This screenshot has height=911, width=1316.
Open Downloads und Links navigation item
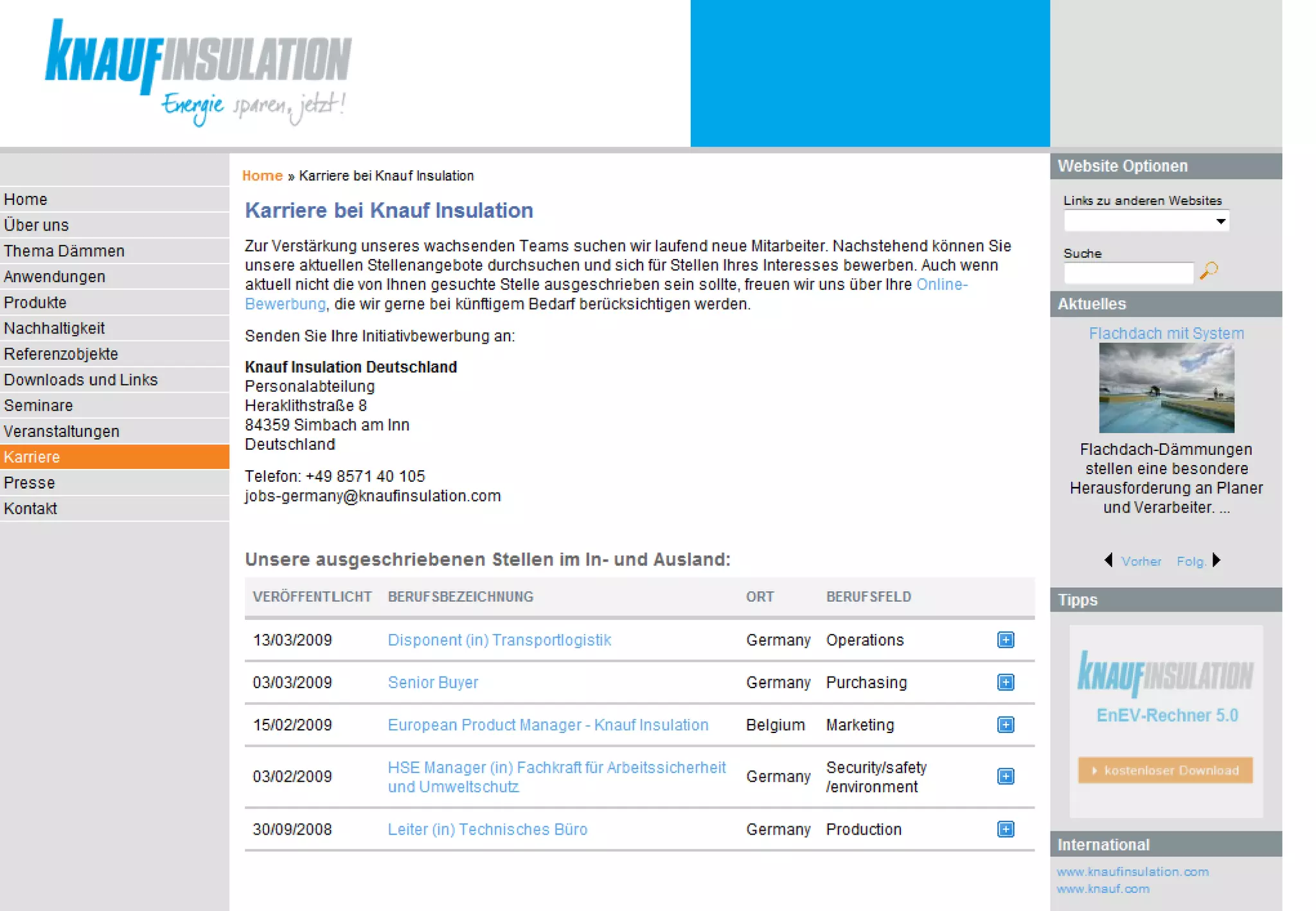pyautogui.click(x=81, y=380)
